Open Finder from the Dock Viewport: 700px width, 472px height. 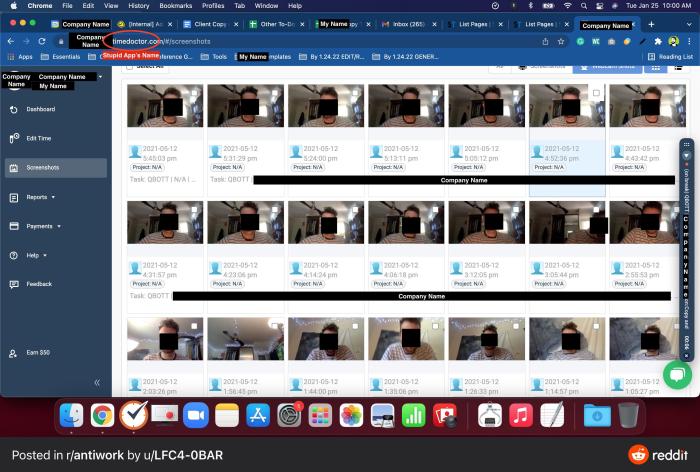pos(71,415)
